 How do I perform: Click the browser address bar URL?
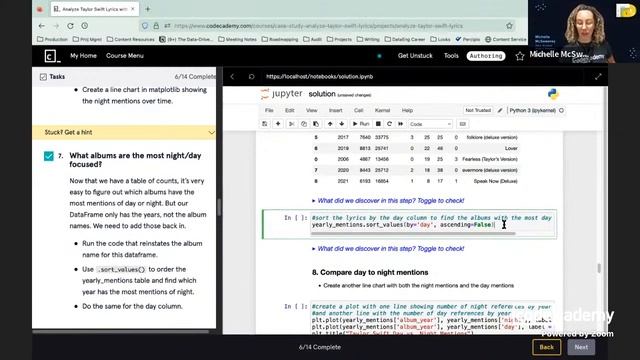tap(318, 26)
